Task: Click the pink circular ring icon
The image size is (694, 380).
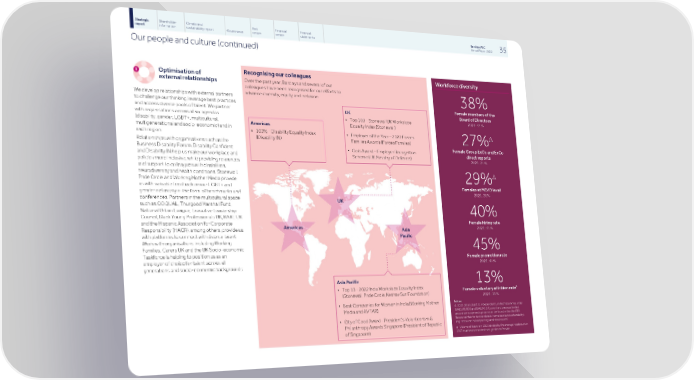Action: 143,72
